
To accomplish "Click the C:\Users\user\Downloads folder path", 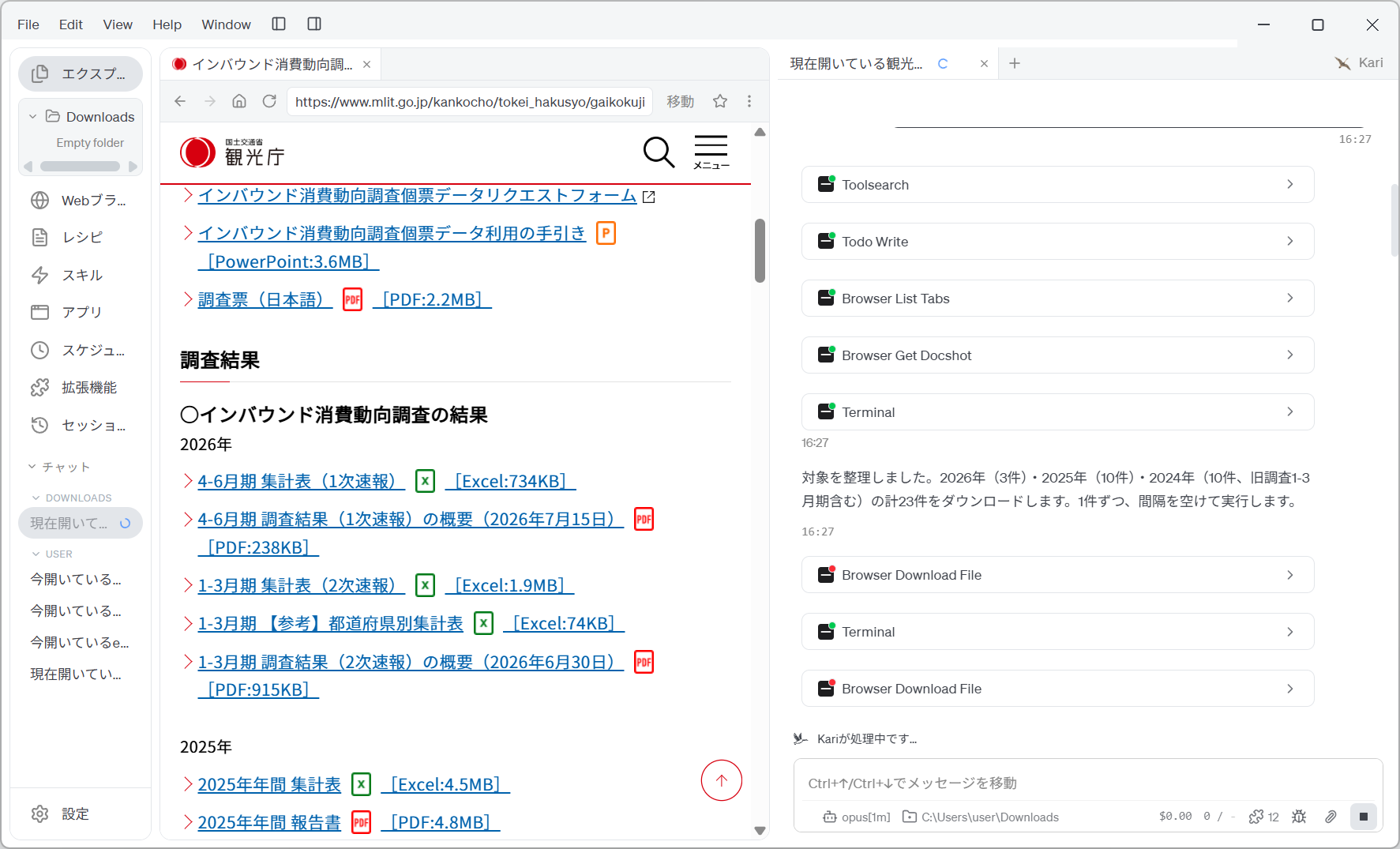I will 980,817.
